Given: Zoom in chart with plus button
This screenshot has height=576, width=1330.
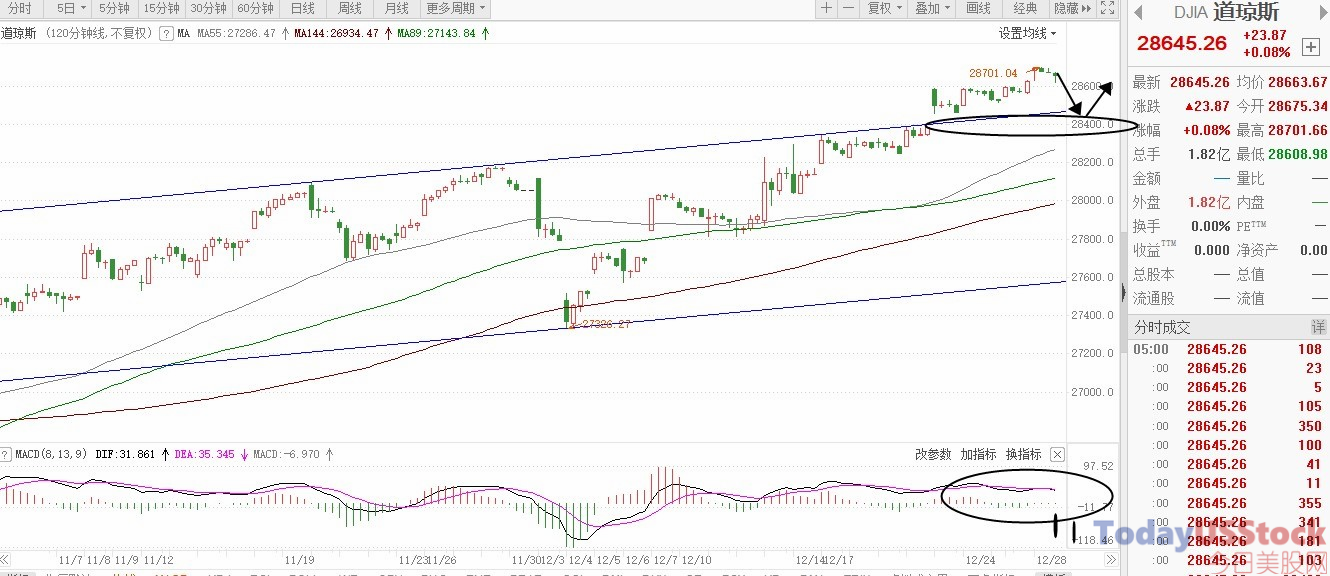Looking at the screenshot, I should coord(826,8).
